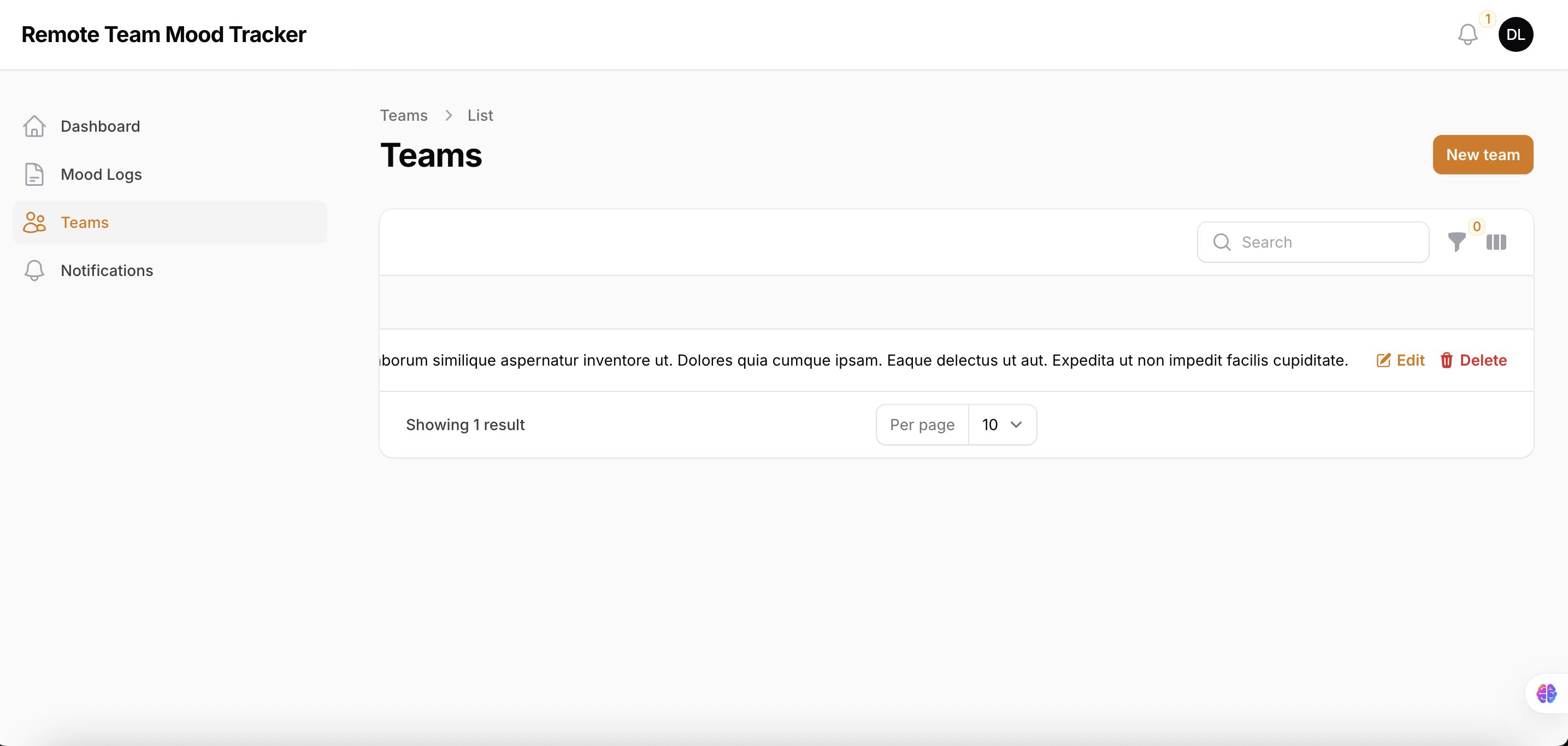Open the Mood Logs menu item
The width and height of the screenshot is (1568, 746).
[x=101, y=174]
